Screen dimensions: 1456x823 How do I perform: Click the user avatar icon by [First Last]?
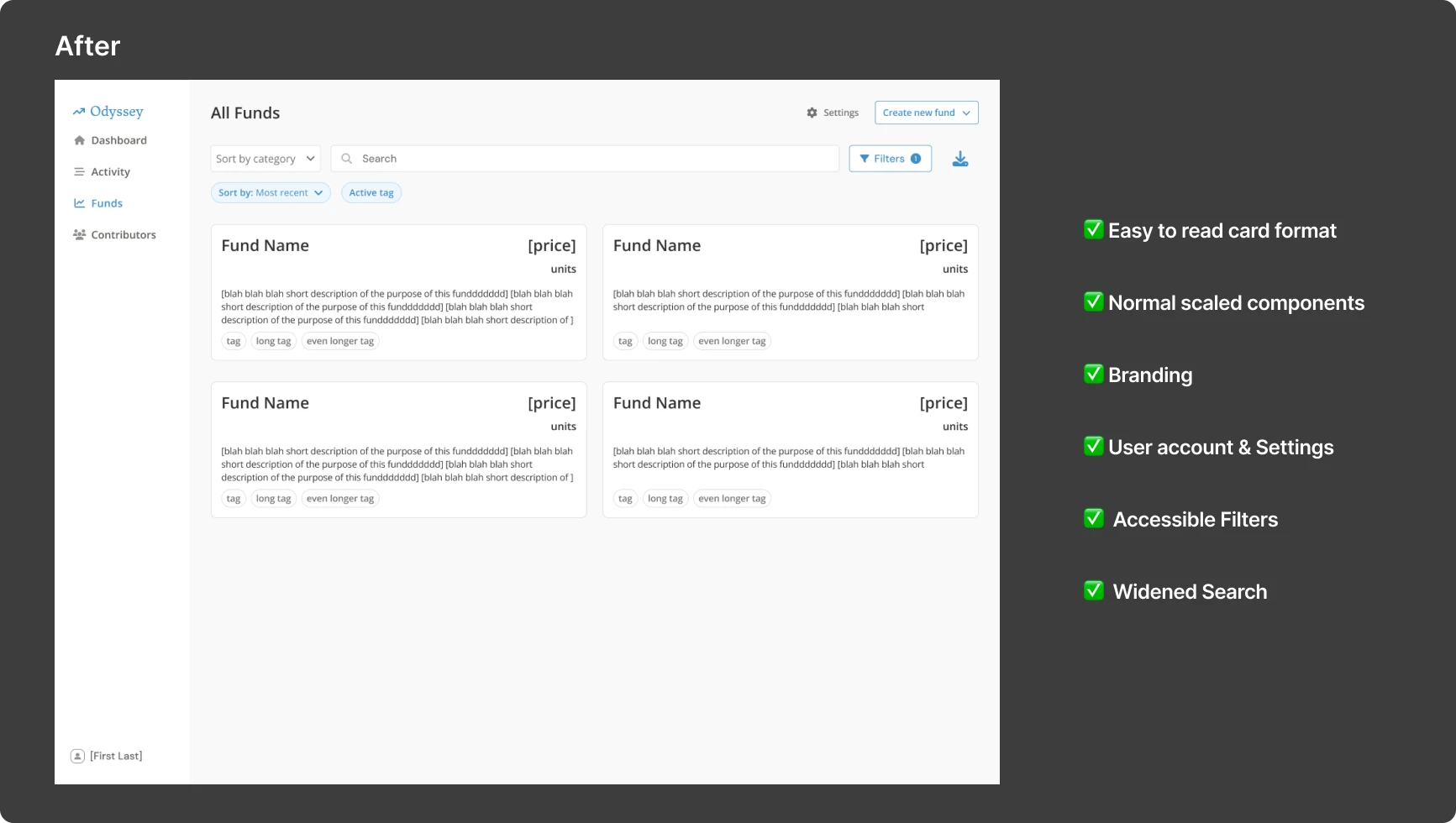click(77, 756)
